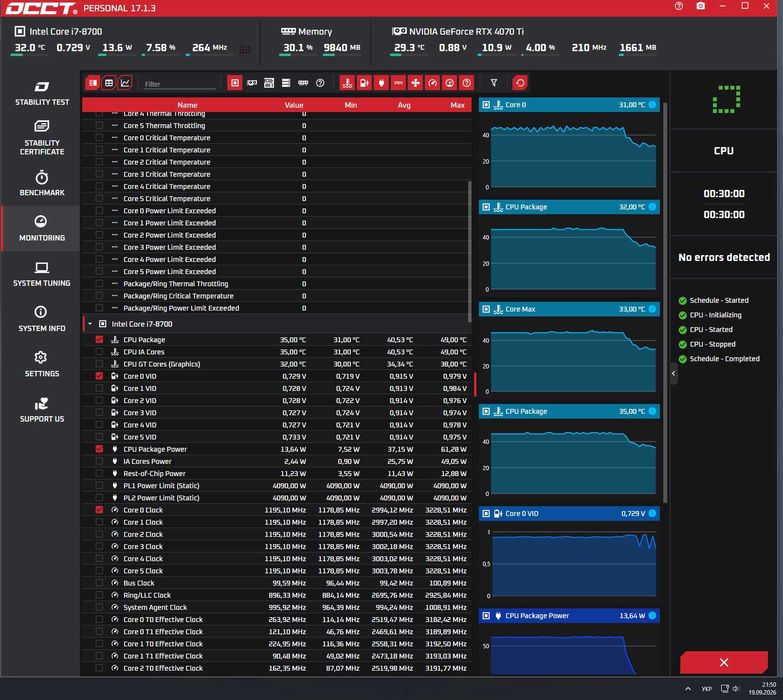
Task: Check the Core 0 Critical Temperature checkbox
Action: coord(99,138)
